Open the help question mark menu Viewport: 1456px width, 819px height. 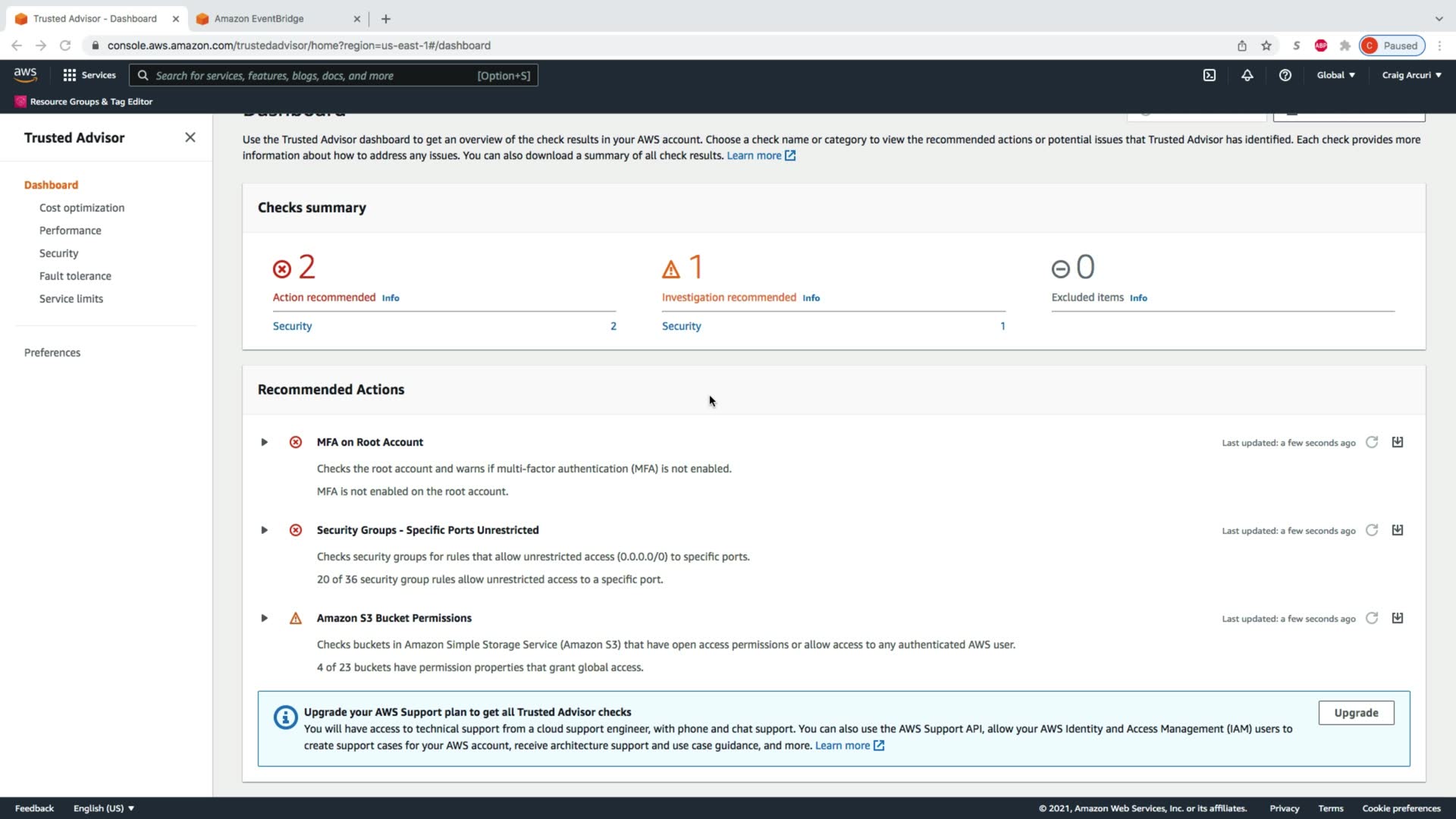[1285, 75]
